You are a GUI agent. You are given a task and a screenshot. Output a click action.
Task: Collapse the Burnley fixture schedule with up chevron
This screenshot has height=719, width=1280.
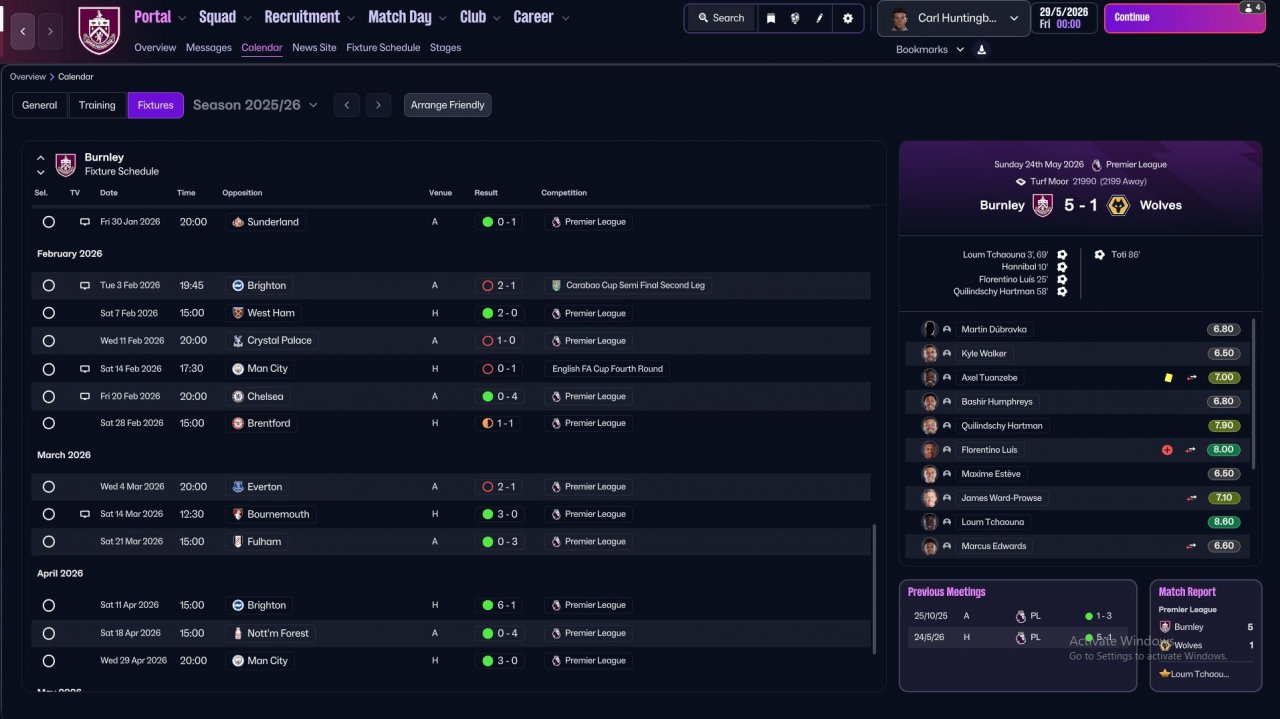[41, 158]
